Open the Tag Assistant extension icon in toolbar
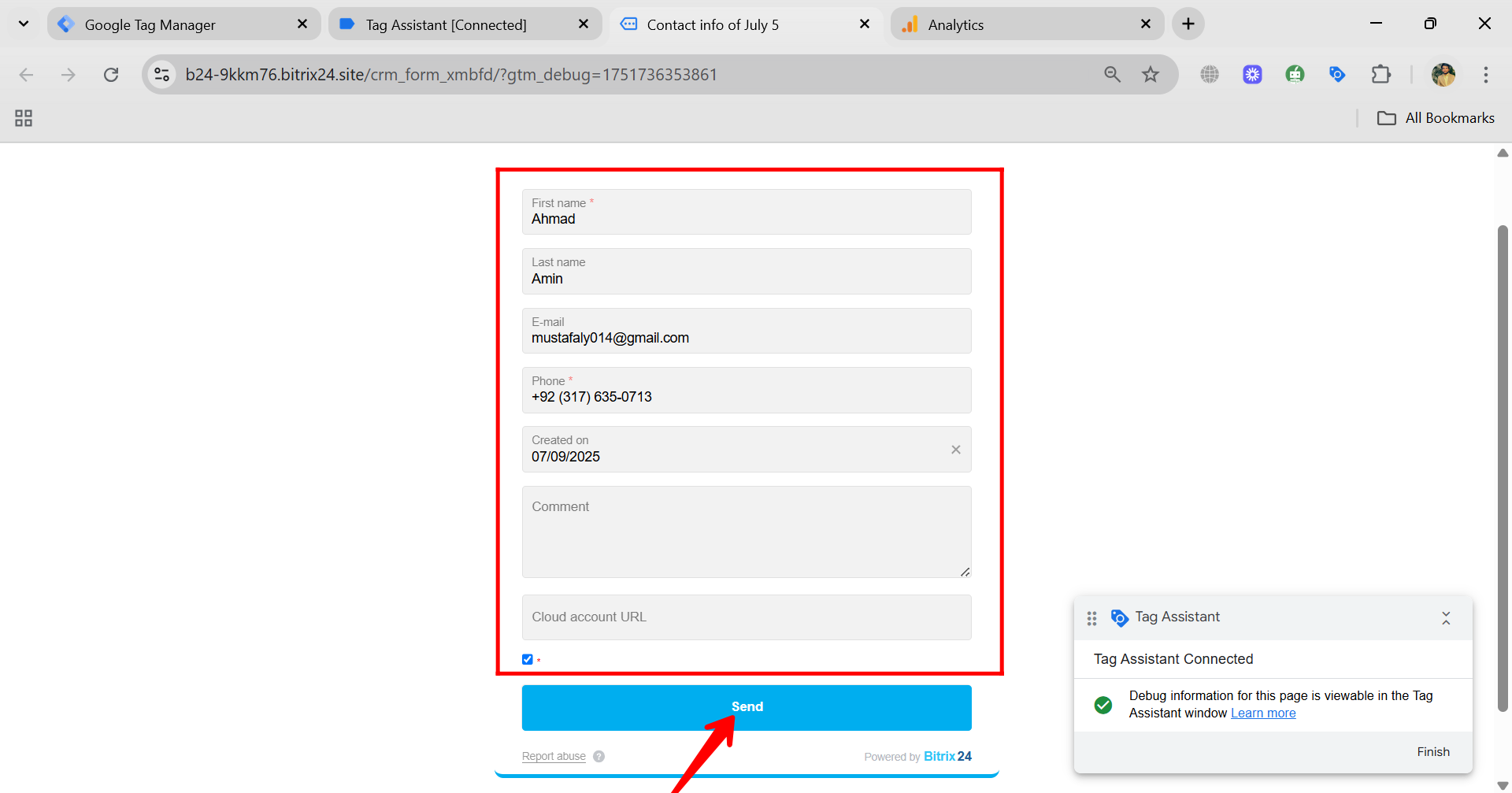This screenshot has width=1512, height=793. coord(1337,75)
